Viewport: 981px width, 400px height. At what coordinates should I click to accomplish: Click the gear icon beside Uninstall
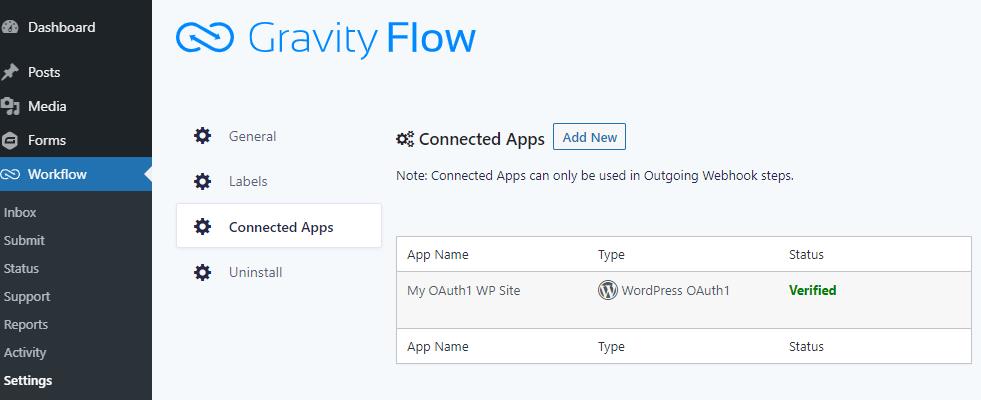pos(202,272)
